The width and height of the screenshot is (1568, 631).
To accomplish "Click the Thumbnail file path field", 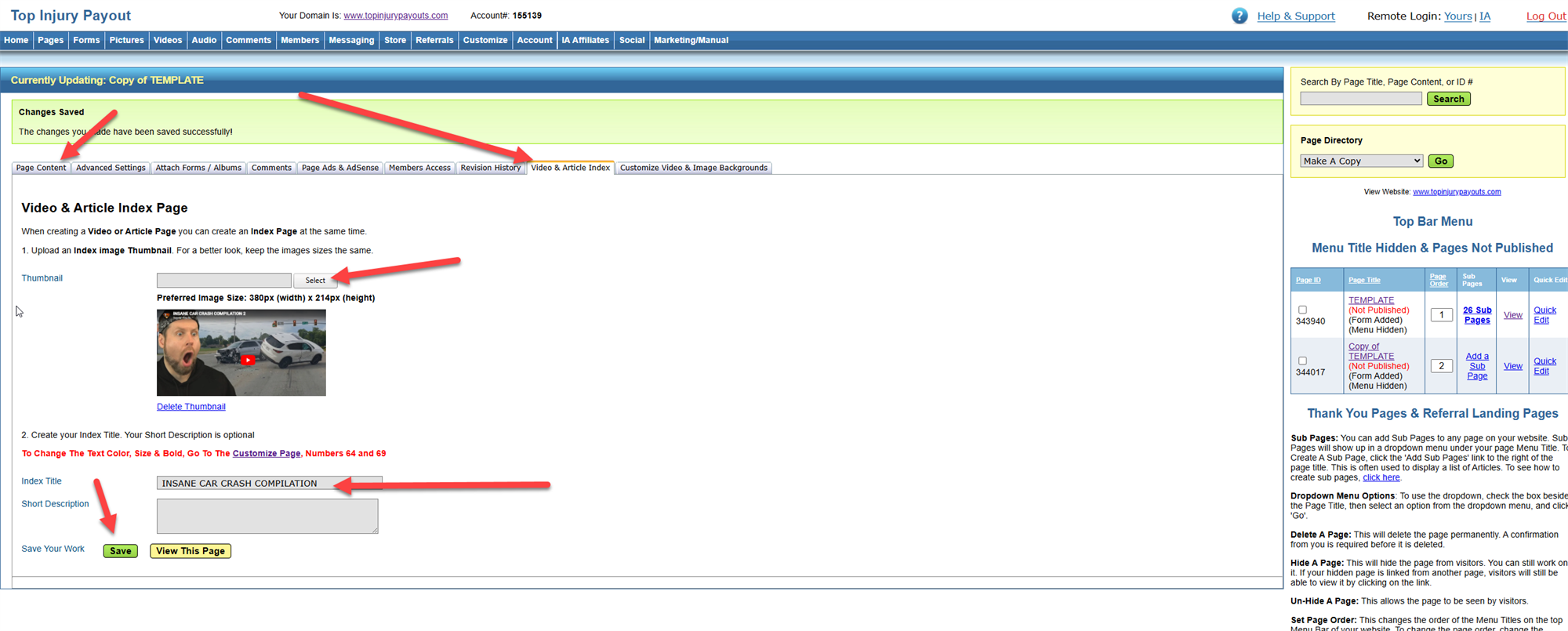I will [223, 280].
